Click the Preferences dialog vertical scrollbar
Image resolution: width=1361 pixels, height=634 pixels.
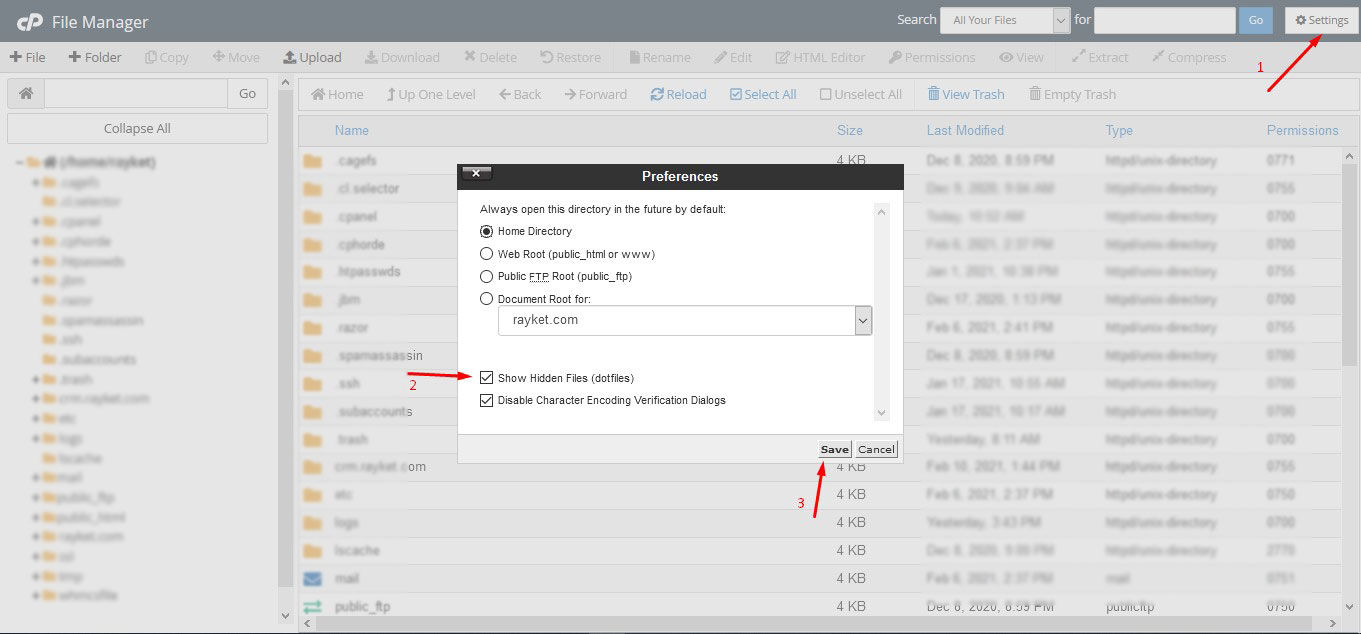click(881, 310)
